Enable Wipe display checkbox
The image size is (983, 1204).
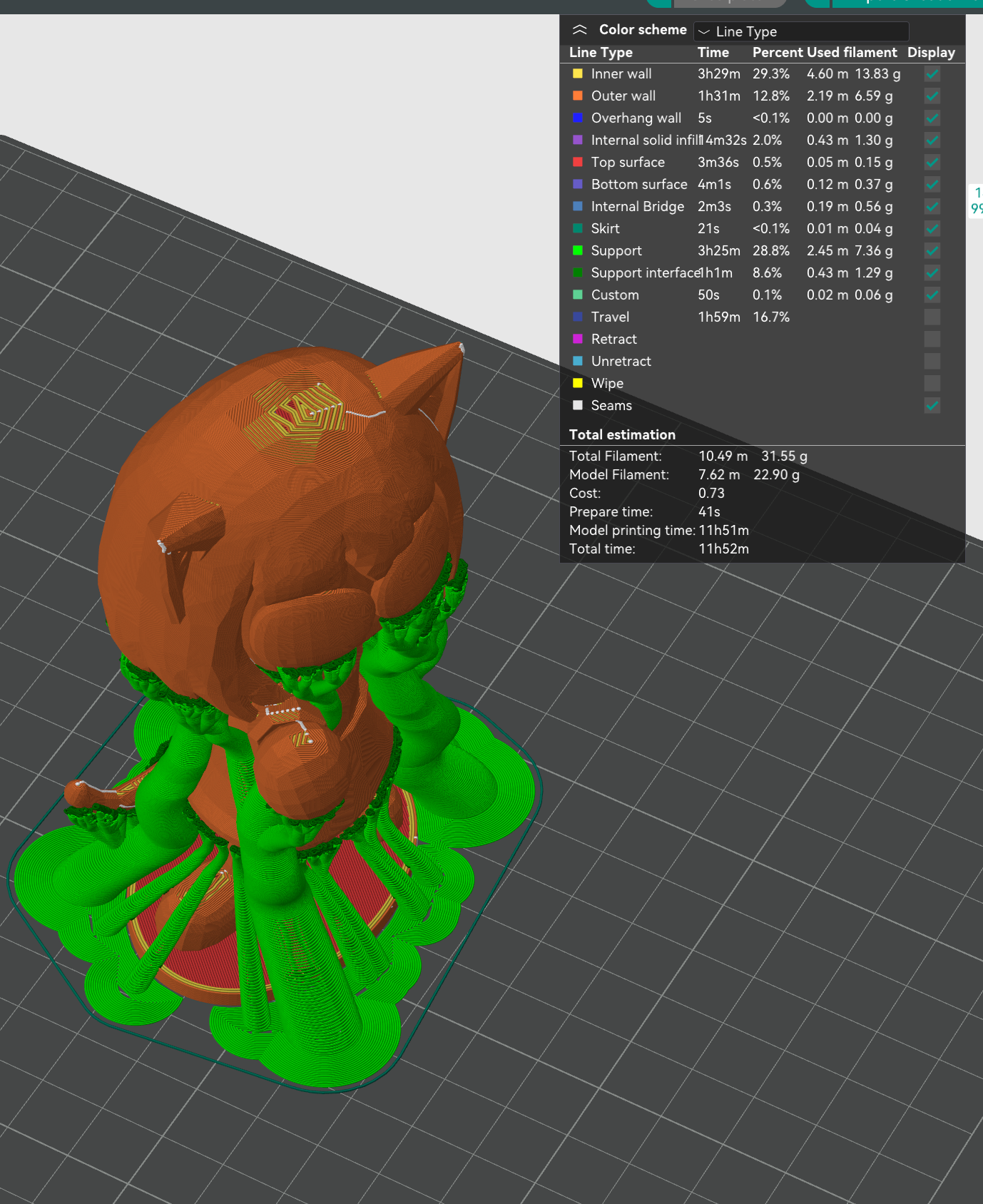pos(932,383)
